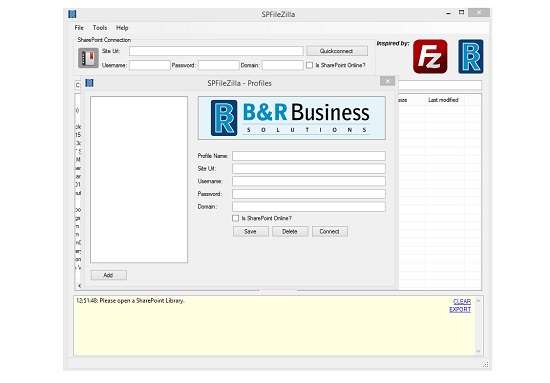Click the CLEAR log link
Viewport: 550px width, 383px height.
click(x=462, y=302)
